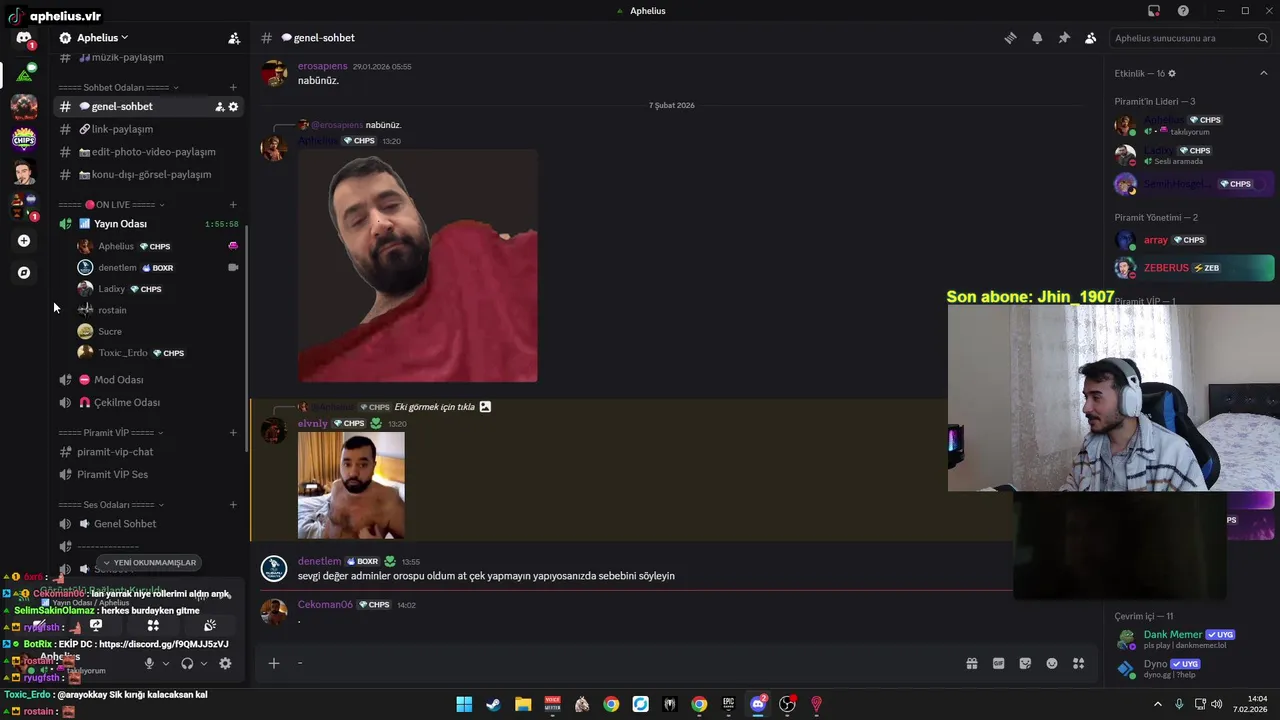Show pinned messages pin icon
This screenshot has width=1280, height=720.
(x=1064, y=38)
